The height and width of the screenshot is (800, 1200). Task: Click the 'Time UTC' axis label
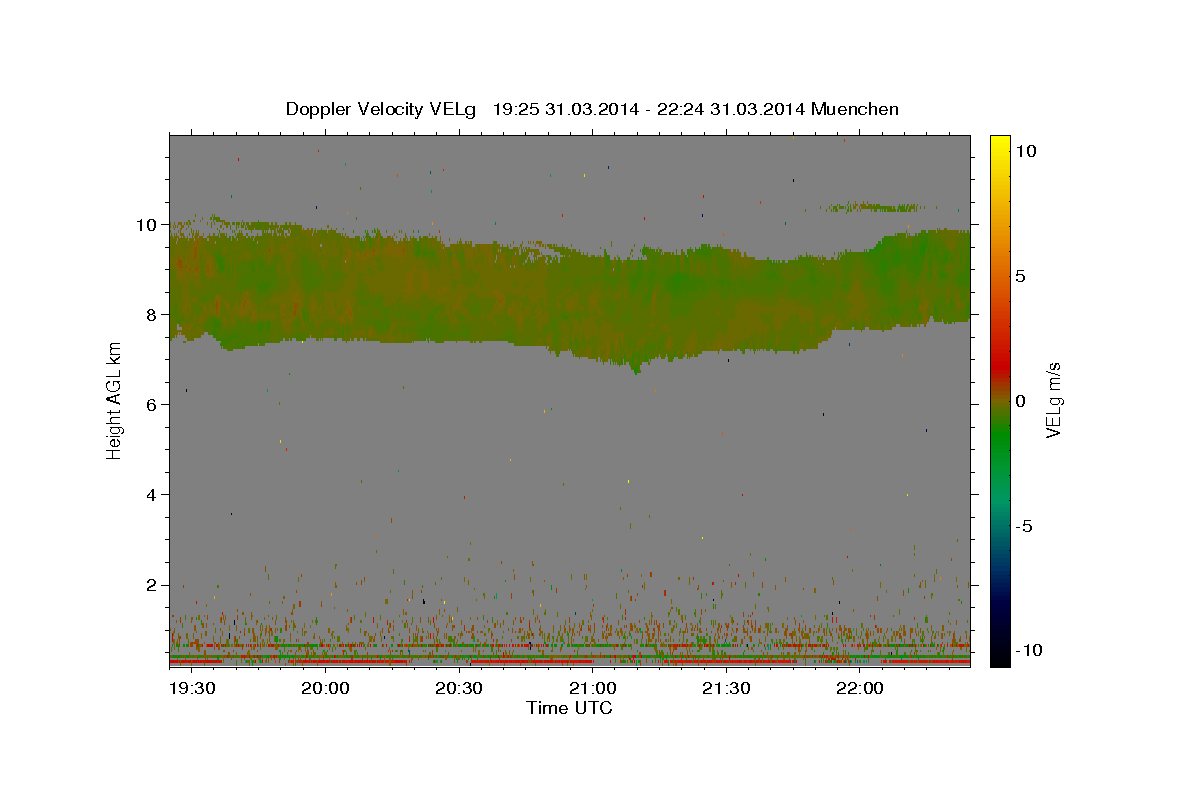[x=569, y=708]
